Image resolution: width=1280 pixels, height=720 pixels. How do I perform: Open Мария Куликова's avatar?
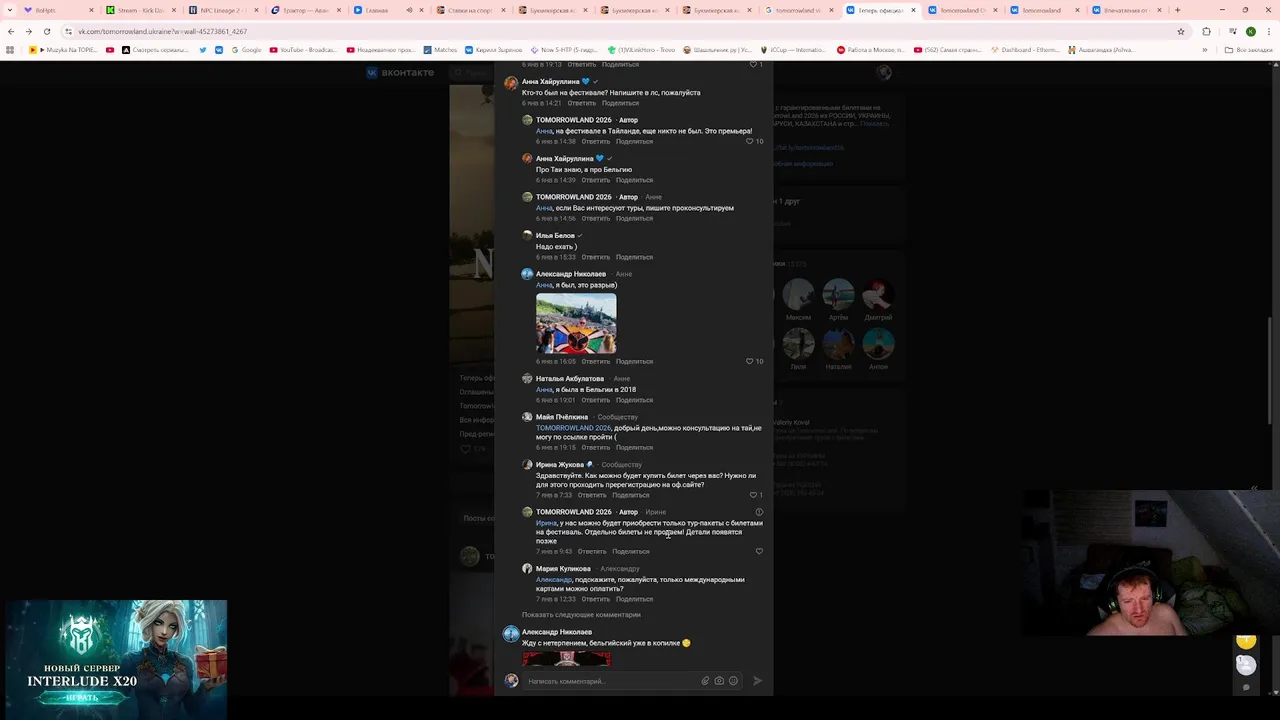527,569
